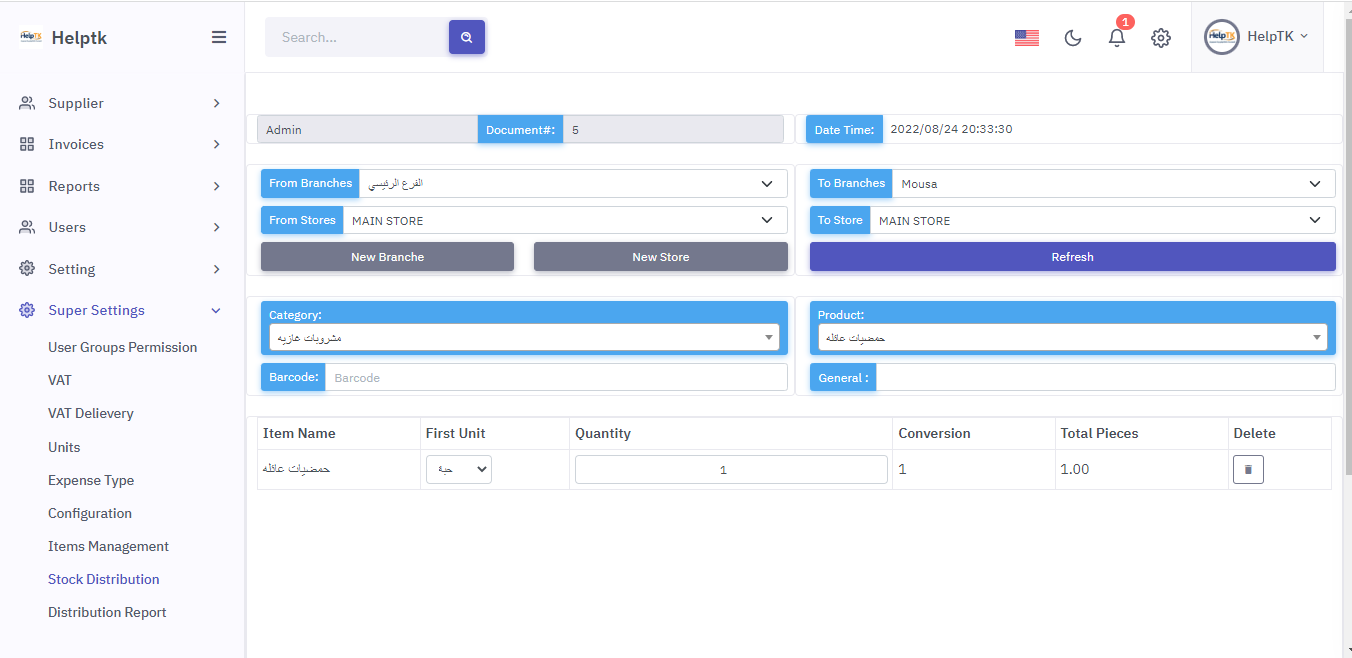Click the Helptk logo in sidebar
This screenshot has width=1352, height=658.
click(31, 37)
